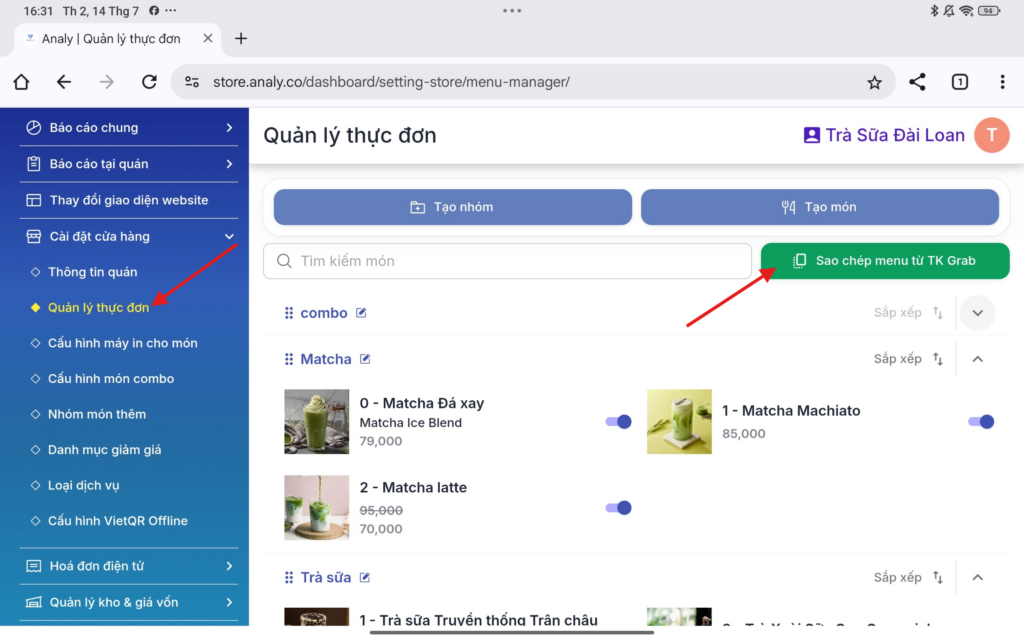Viewport: 1024px width, 640px height.
Task: Grab the drag handle of combo group
Action: pos(289,313)
